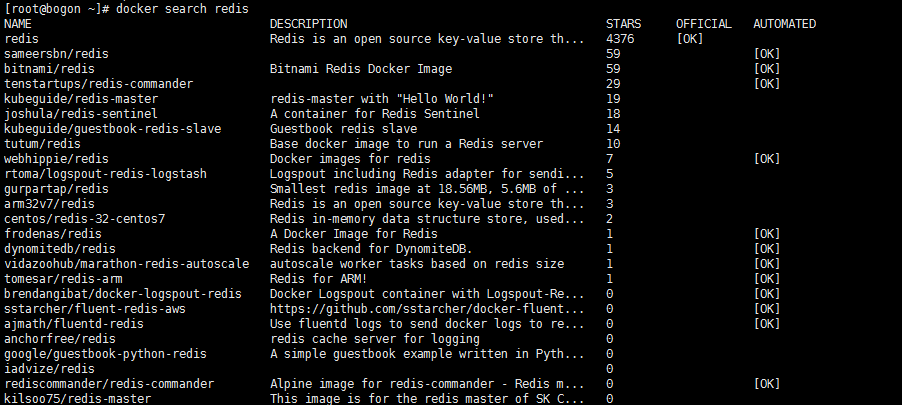Click the tutum/redis image name
902x405 pixels.
tap(42, 143)
